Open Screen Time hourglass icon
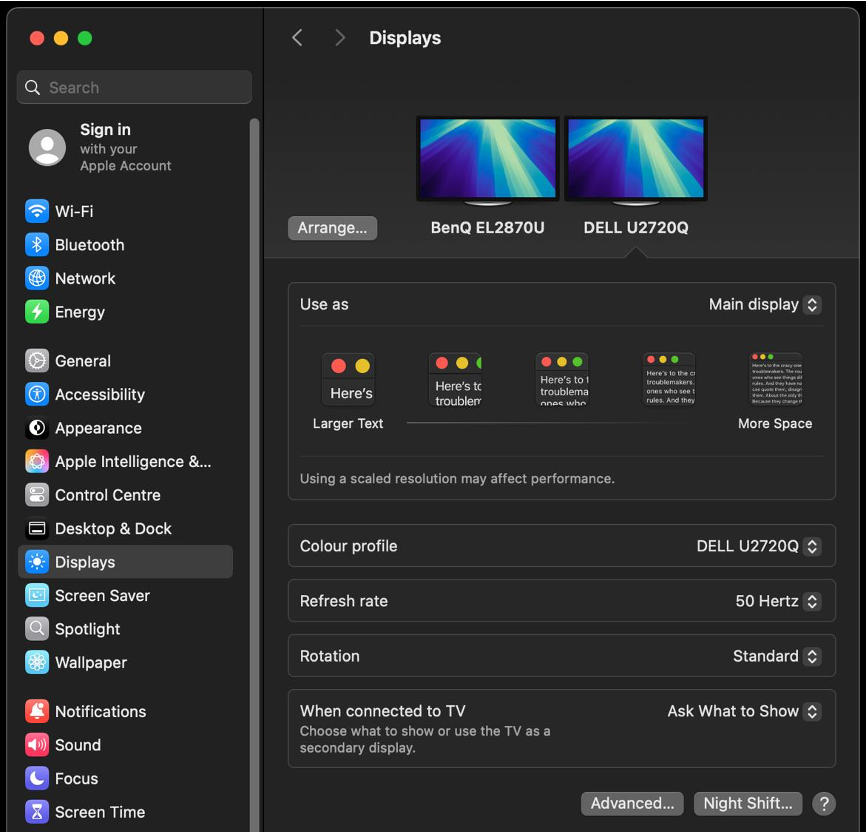The image size is (866, 832). [37, 812]
